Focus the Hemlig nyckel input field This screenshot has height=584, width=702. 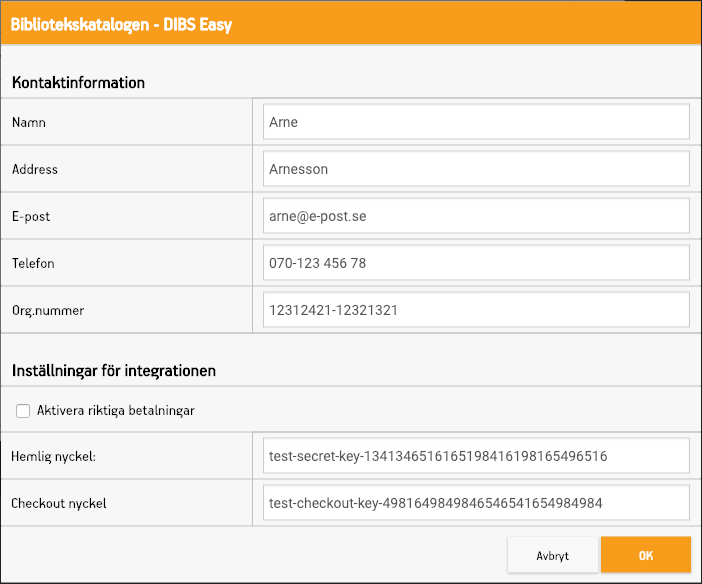coord(476,456)
